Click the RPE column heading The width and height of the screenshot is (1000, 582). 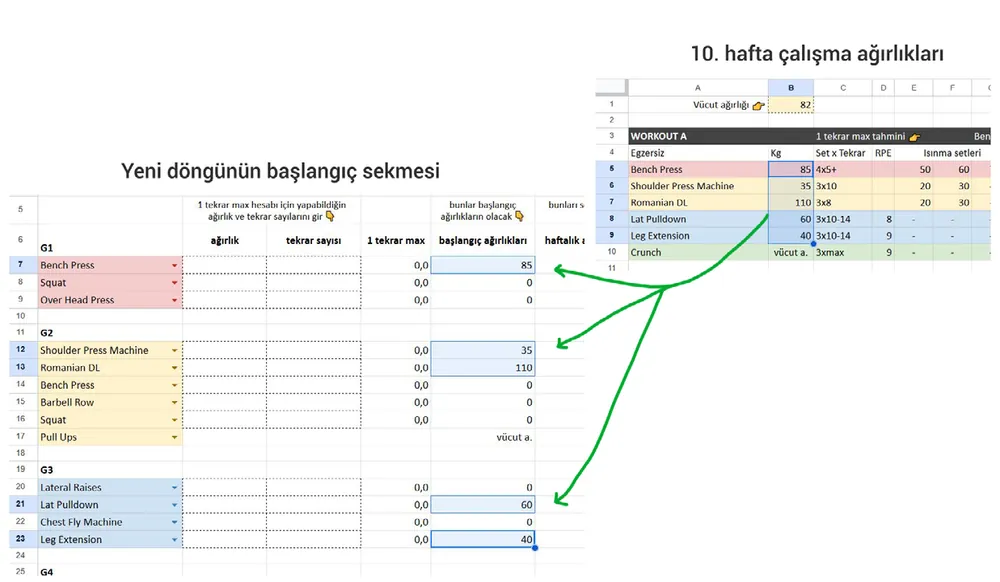point(883,153)
